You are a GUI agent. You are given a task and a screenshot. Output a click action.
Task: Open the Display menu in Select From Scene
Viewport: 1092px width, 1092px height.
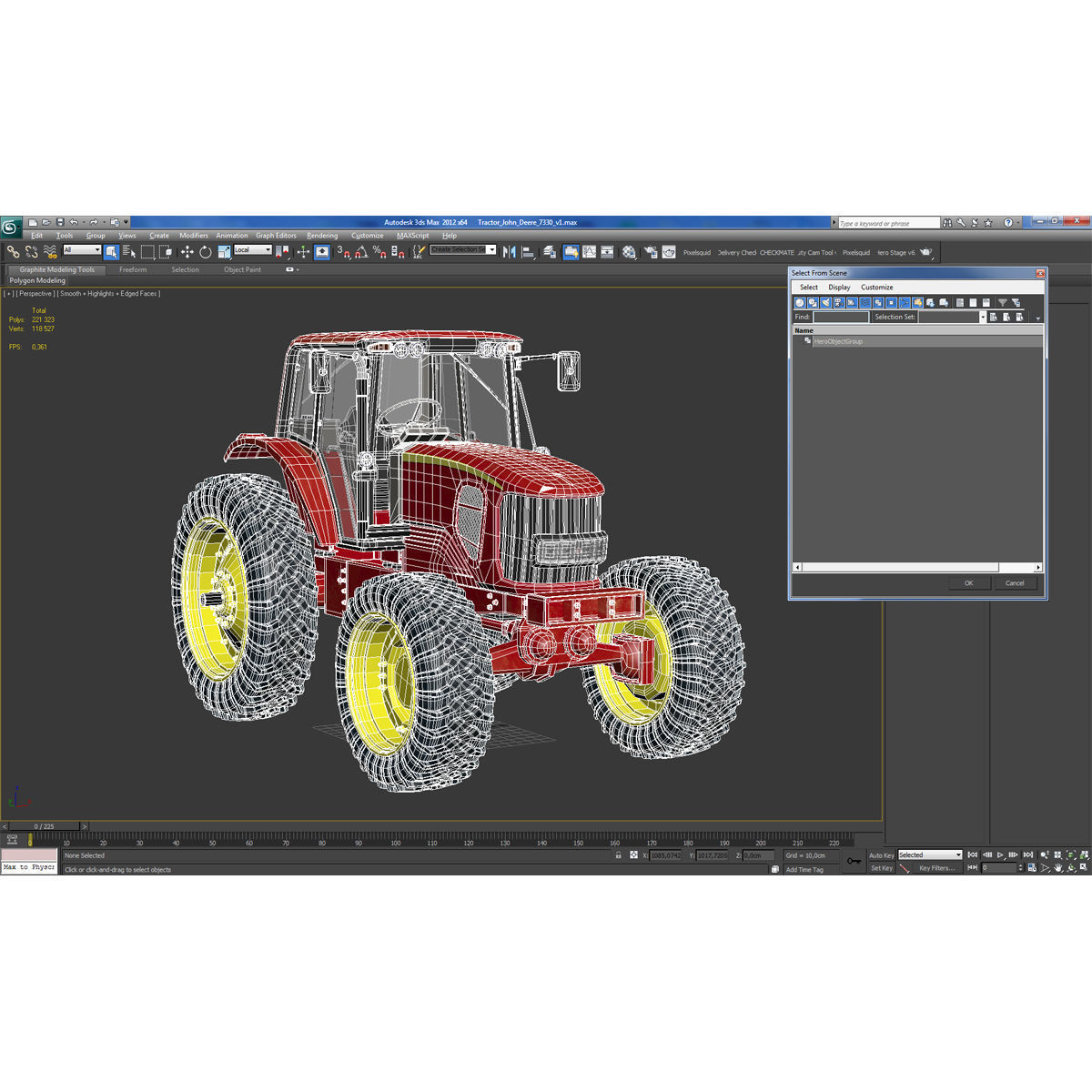point(839,288)
